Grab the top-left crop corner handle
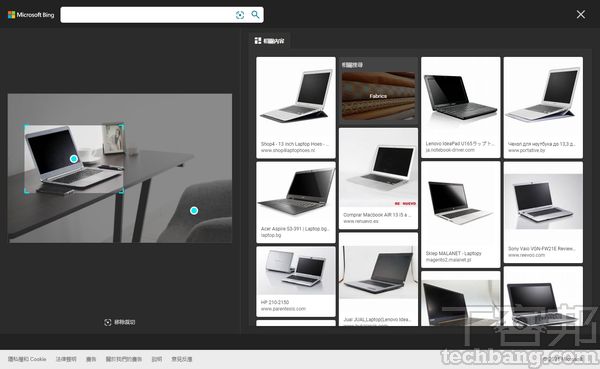600x369 pixels. (26, 127)
